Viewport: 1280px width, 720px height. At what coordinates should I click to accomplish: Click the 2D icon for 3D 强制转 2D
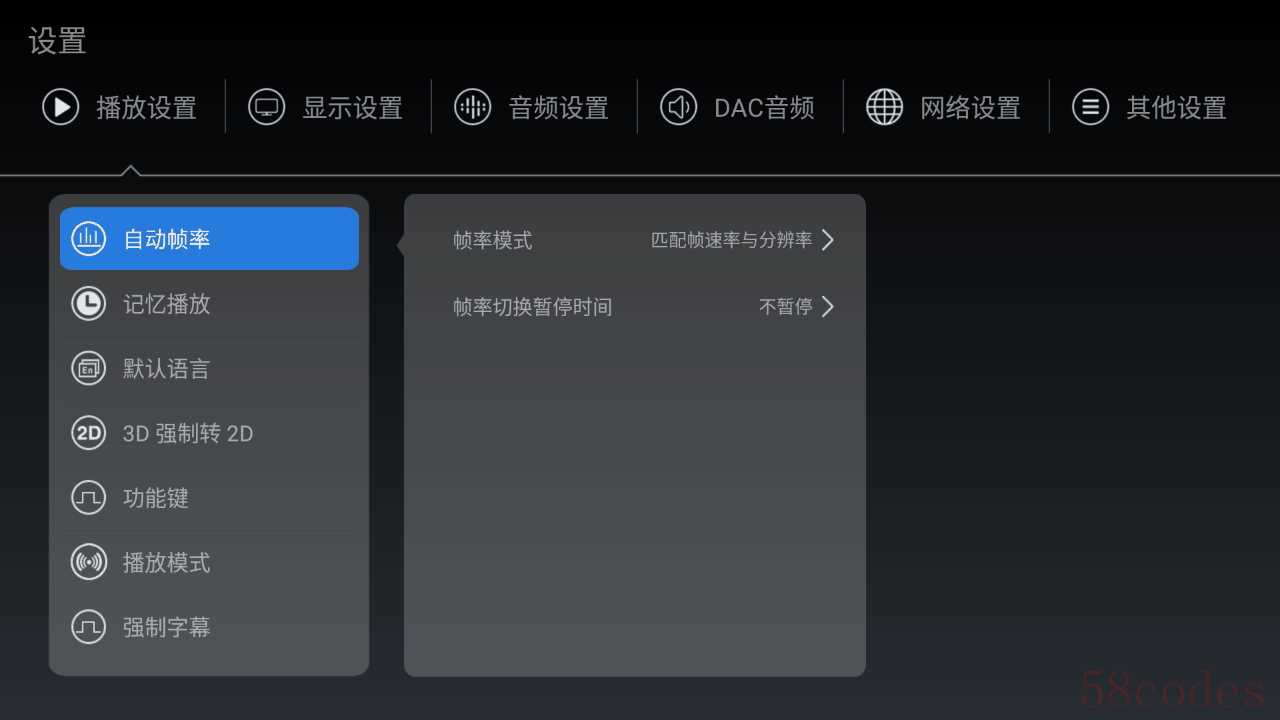pyautogui.click(x=89, y=433)
